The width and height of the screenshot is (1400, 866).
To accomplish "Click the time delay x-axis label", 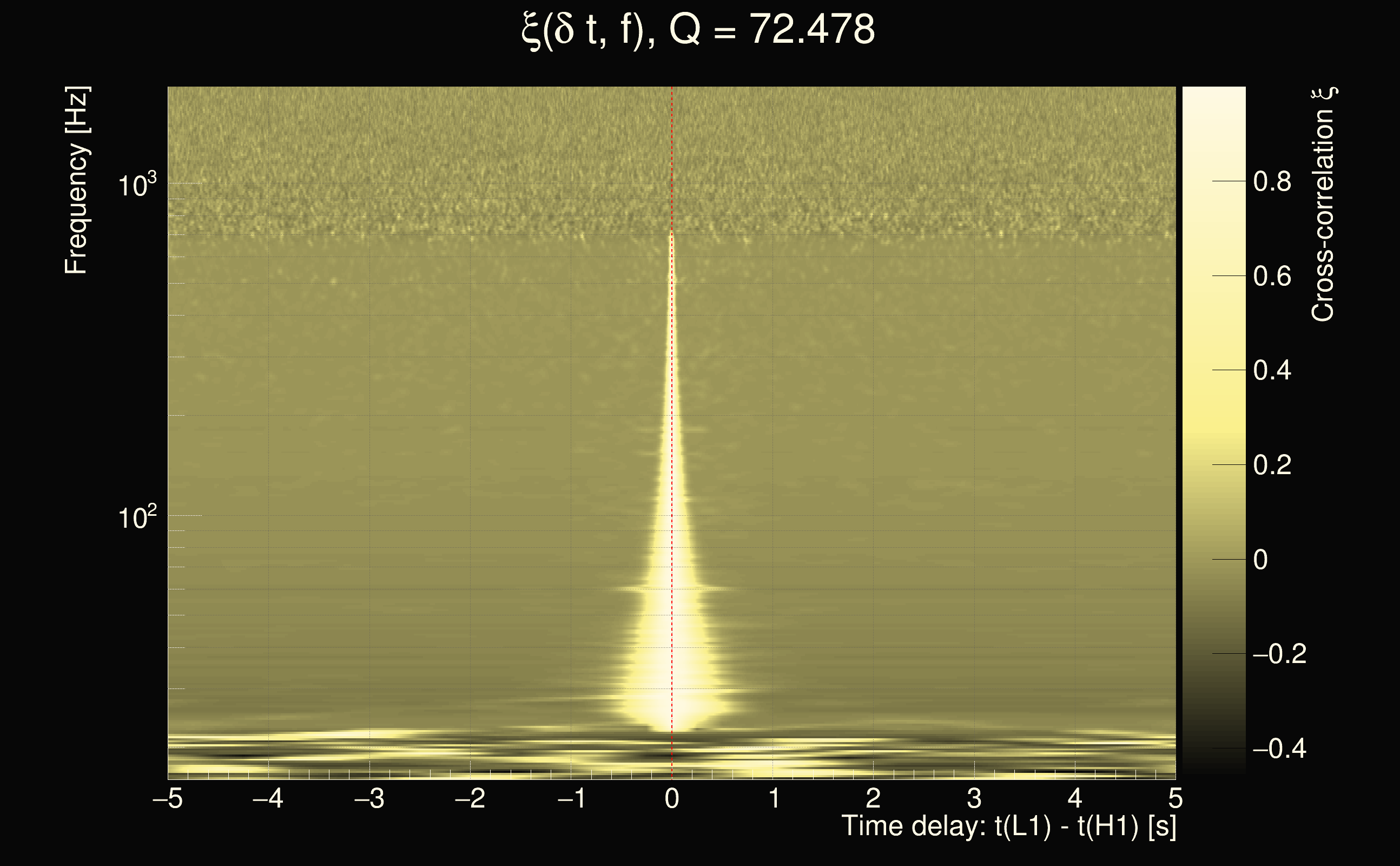I will [x=1008, y=826].
